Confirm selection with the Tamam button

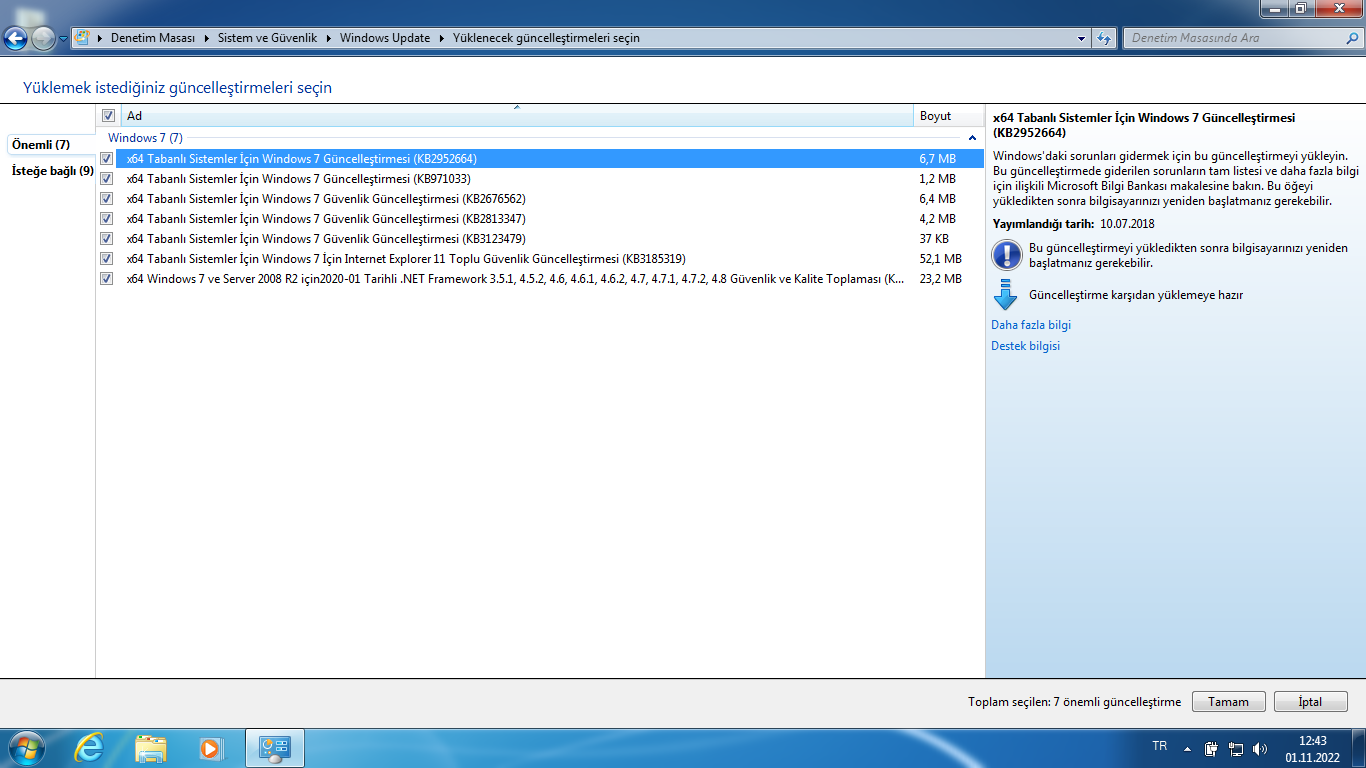coord(1229,702)
